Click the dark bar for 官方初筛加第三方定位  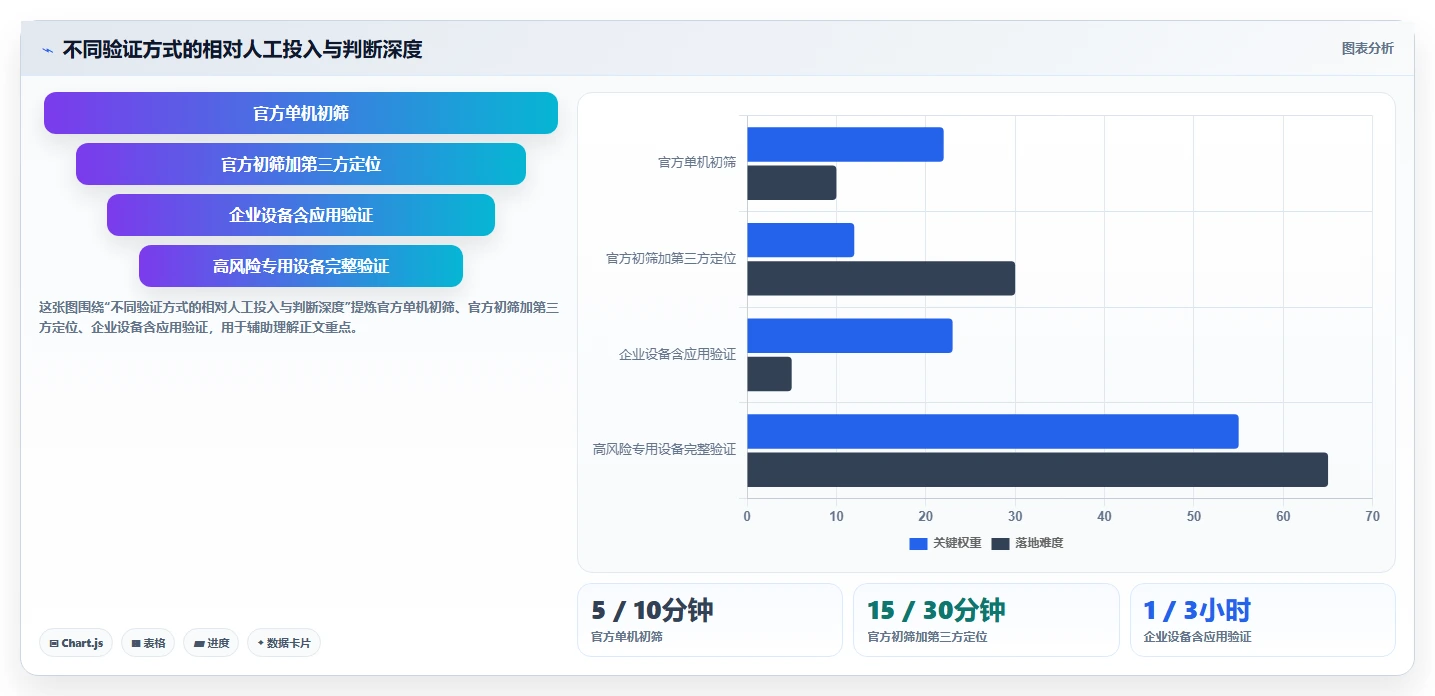click(881, 278)
